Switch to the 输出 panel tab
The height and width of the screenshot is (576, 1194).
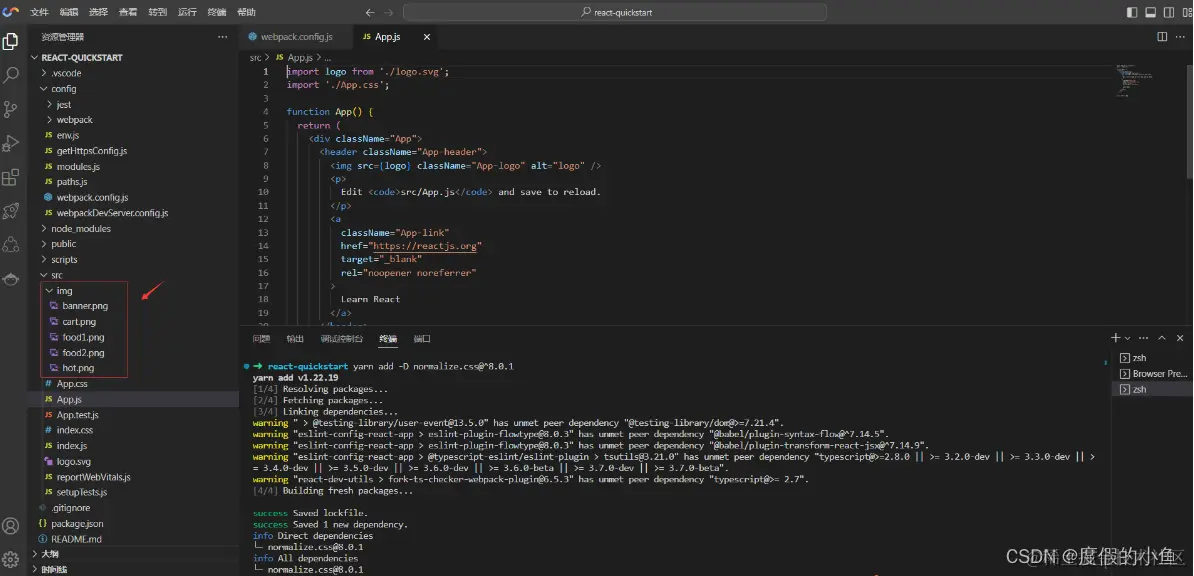click(295, 338)
